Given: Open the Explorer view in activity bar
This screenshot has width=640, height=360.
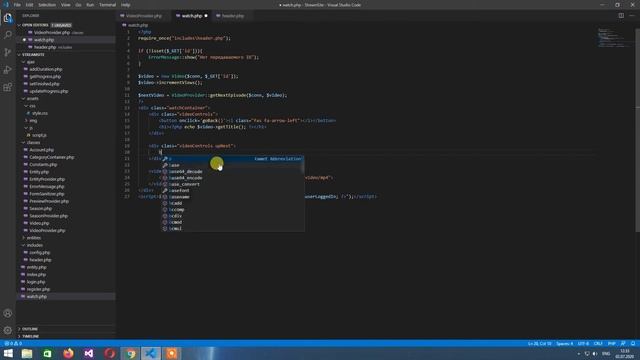Looking at the screenshot, I should [8, 18].
